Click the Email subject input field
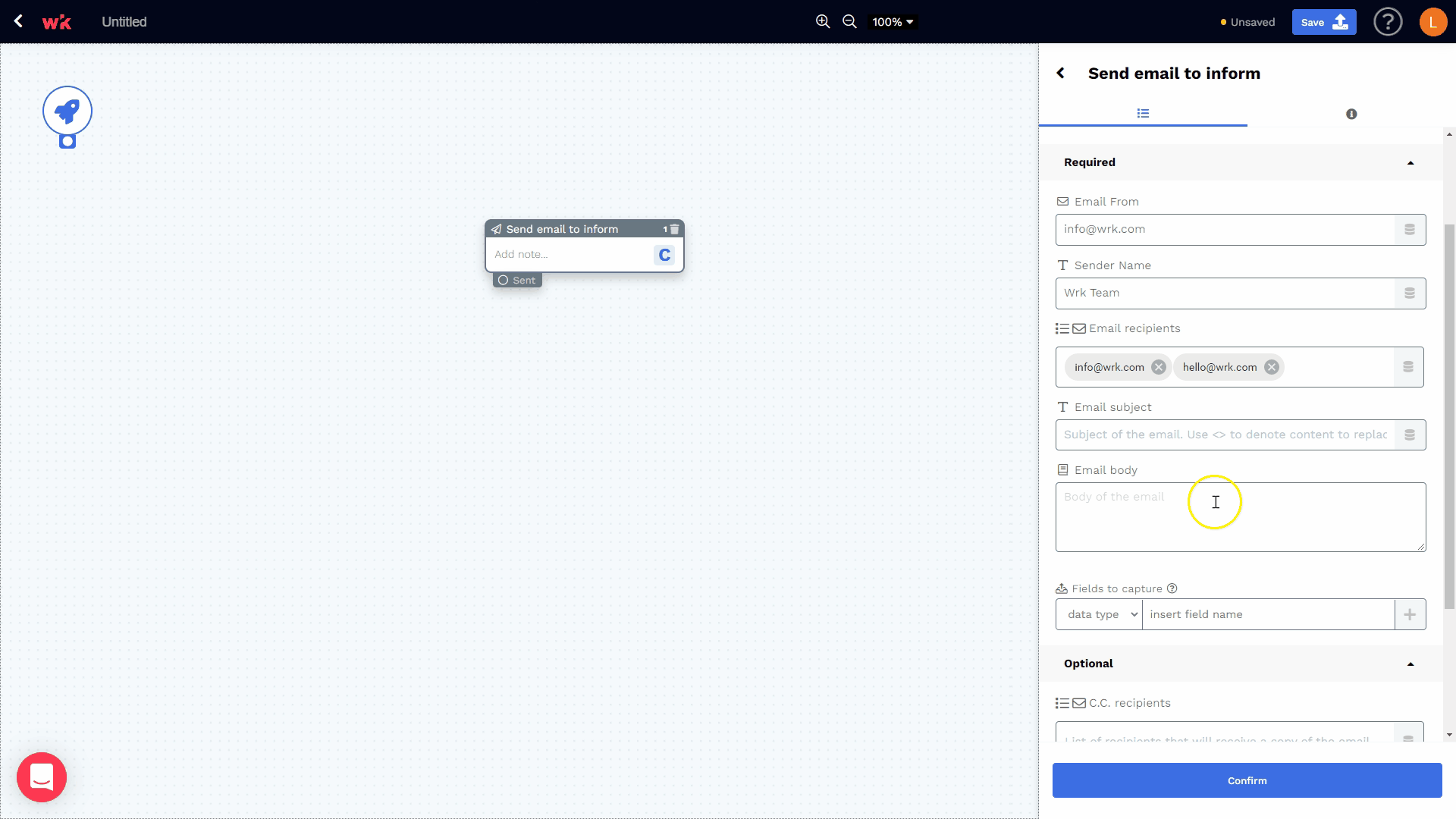The height and width of the screenshot is (819, 1456). point(1225,435)
